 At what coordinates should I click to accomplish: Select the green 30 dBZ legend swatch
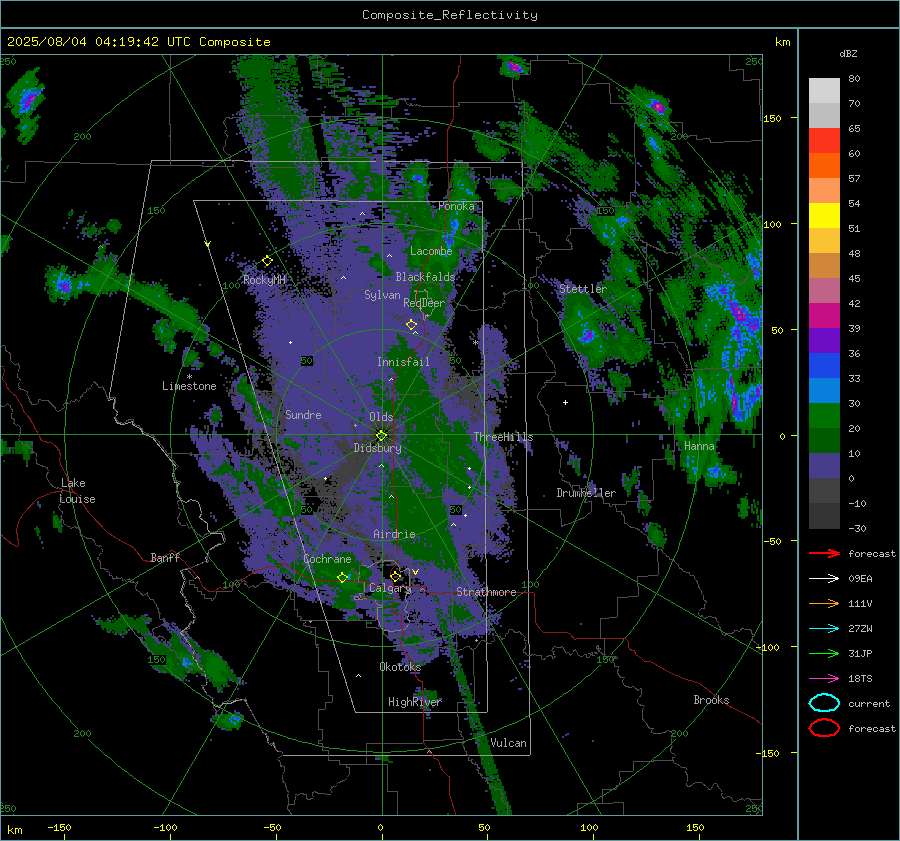[x=824, y=415]
